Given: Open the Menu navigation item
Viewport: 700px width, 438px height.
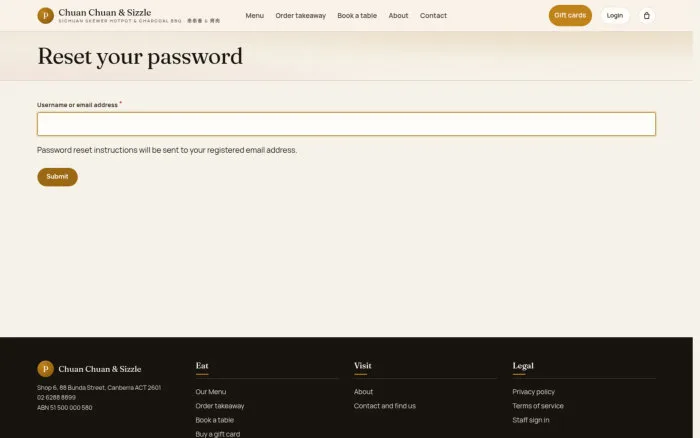Looking at the screenshot, I should click(x=254, y=16).
